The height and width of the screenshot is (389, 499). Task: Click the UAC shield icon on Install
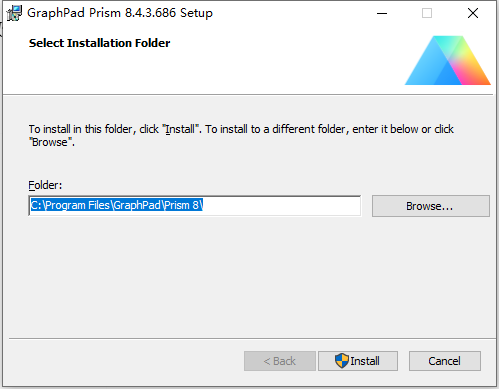click(x=342, y=361)
